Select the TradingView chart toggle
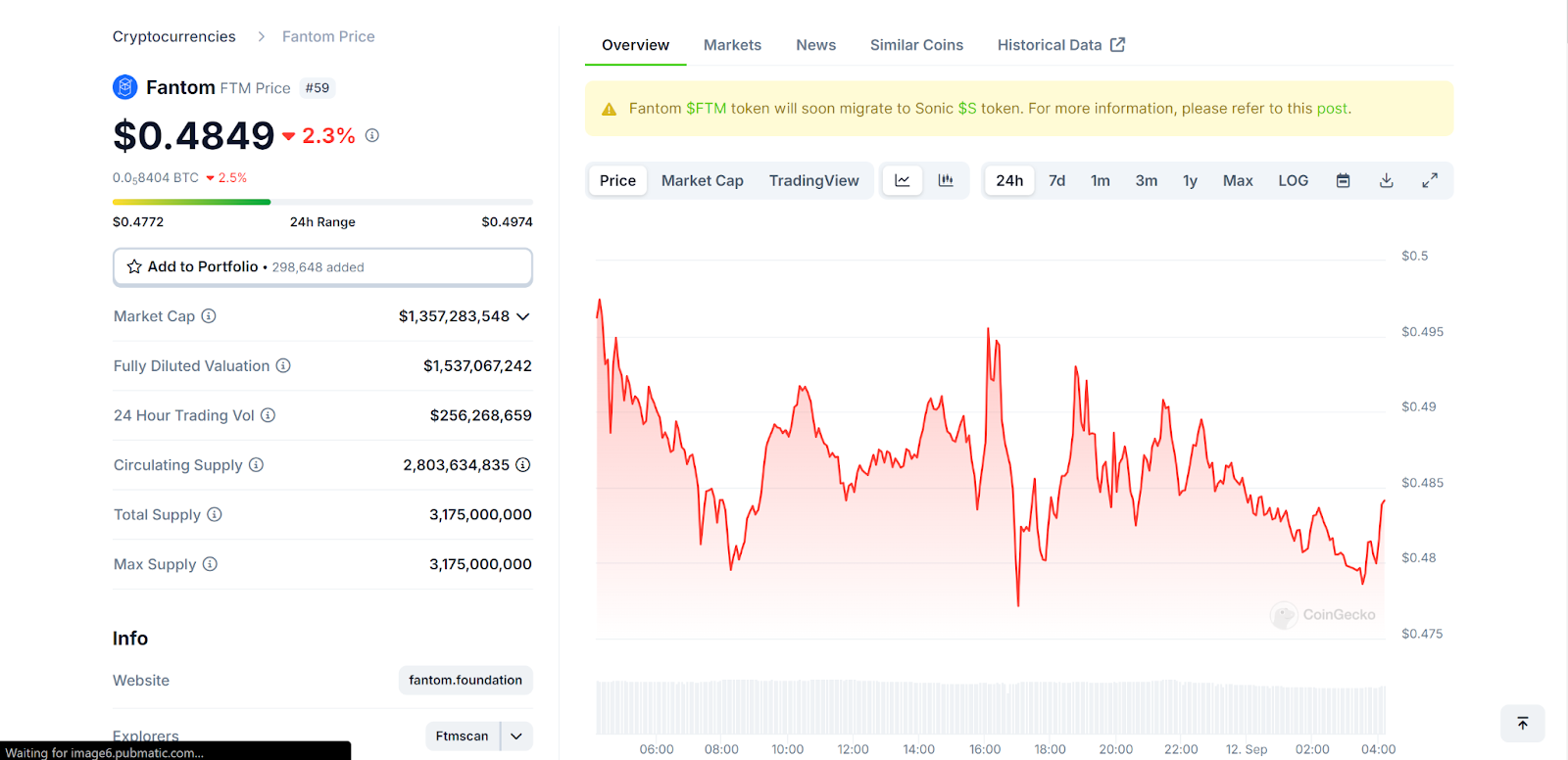Screen dimensions: 1568x760 (x=814, y=180)
